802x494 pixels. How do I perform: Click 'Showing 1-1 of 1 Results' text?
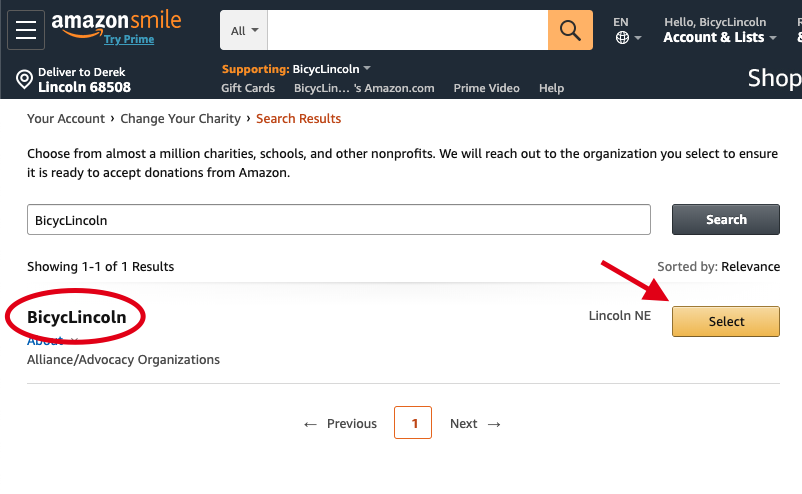click(100, 266)
